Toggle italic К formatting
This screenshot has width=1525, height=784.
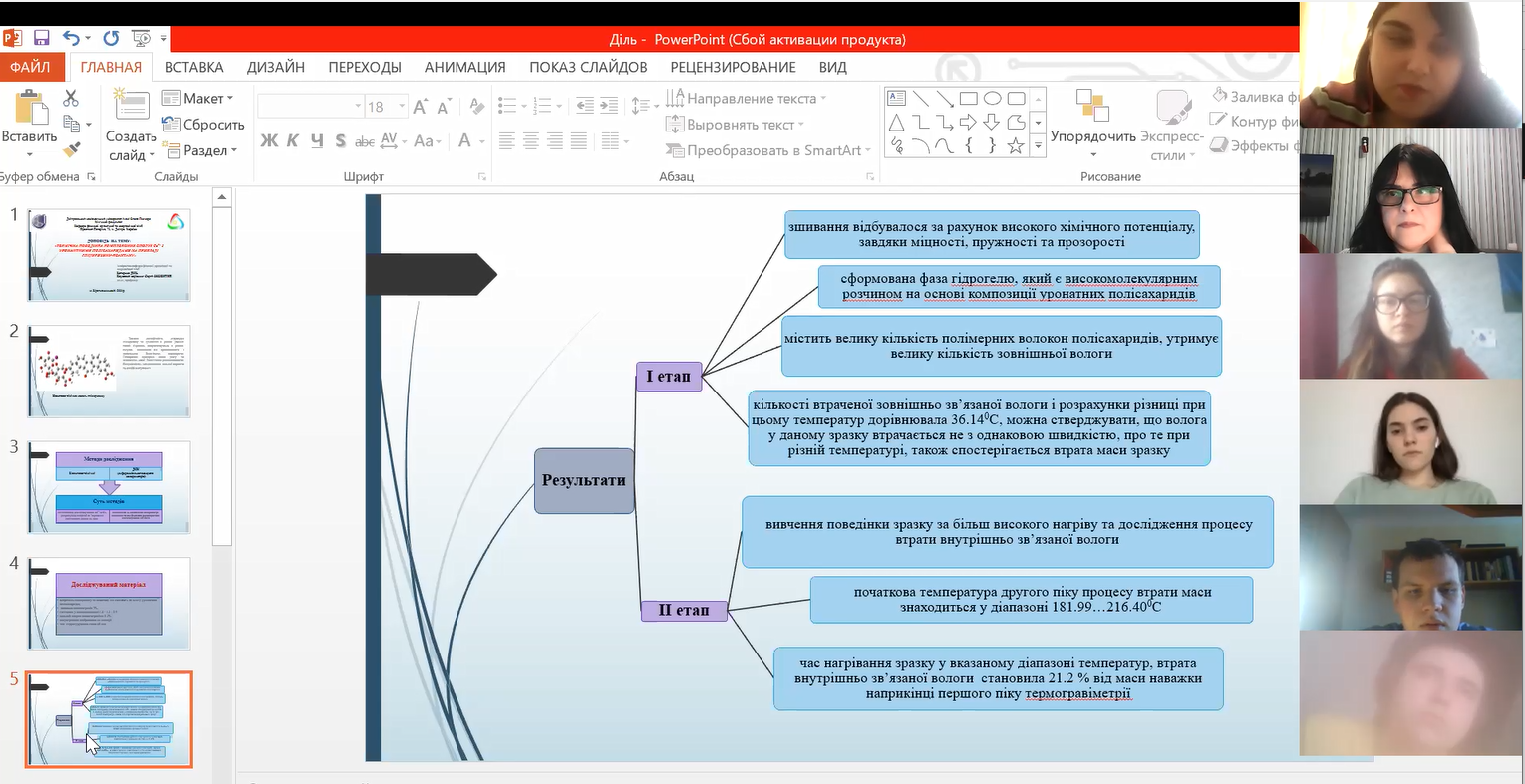293,140
